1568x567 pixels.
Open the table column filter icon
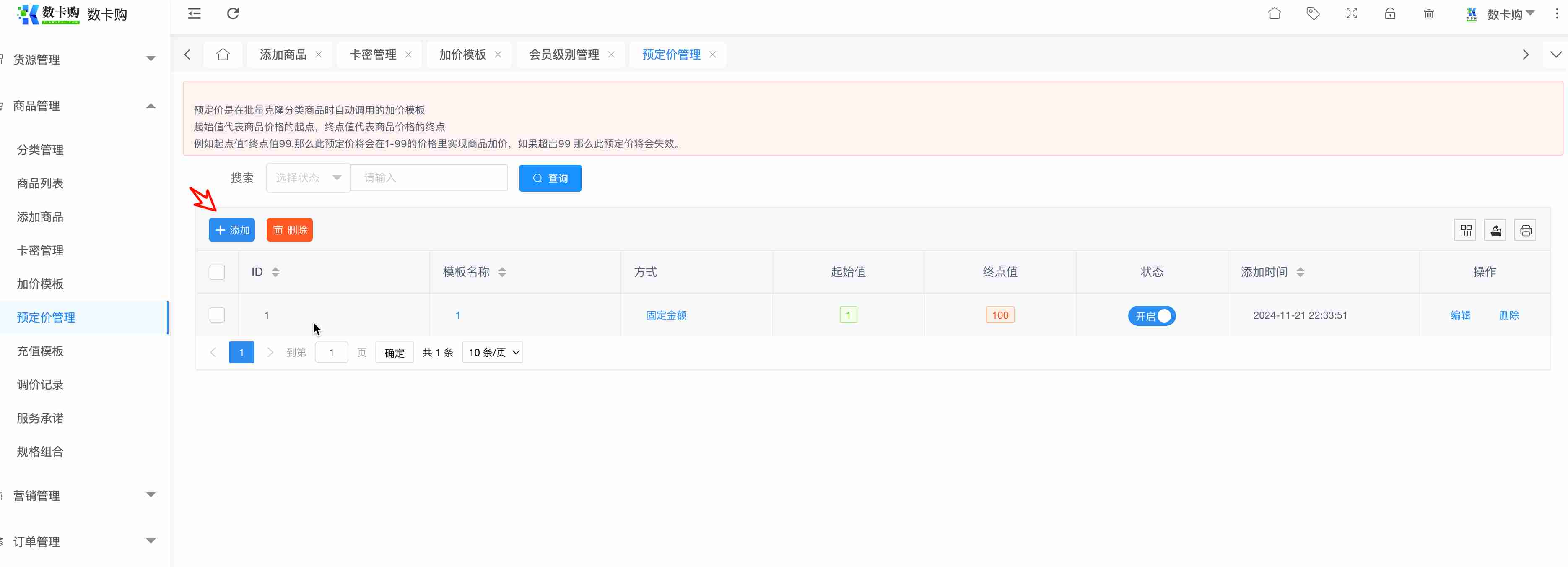(1465, 230)
